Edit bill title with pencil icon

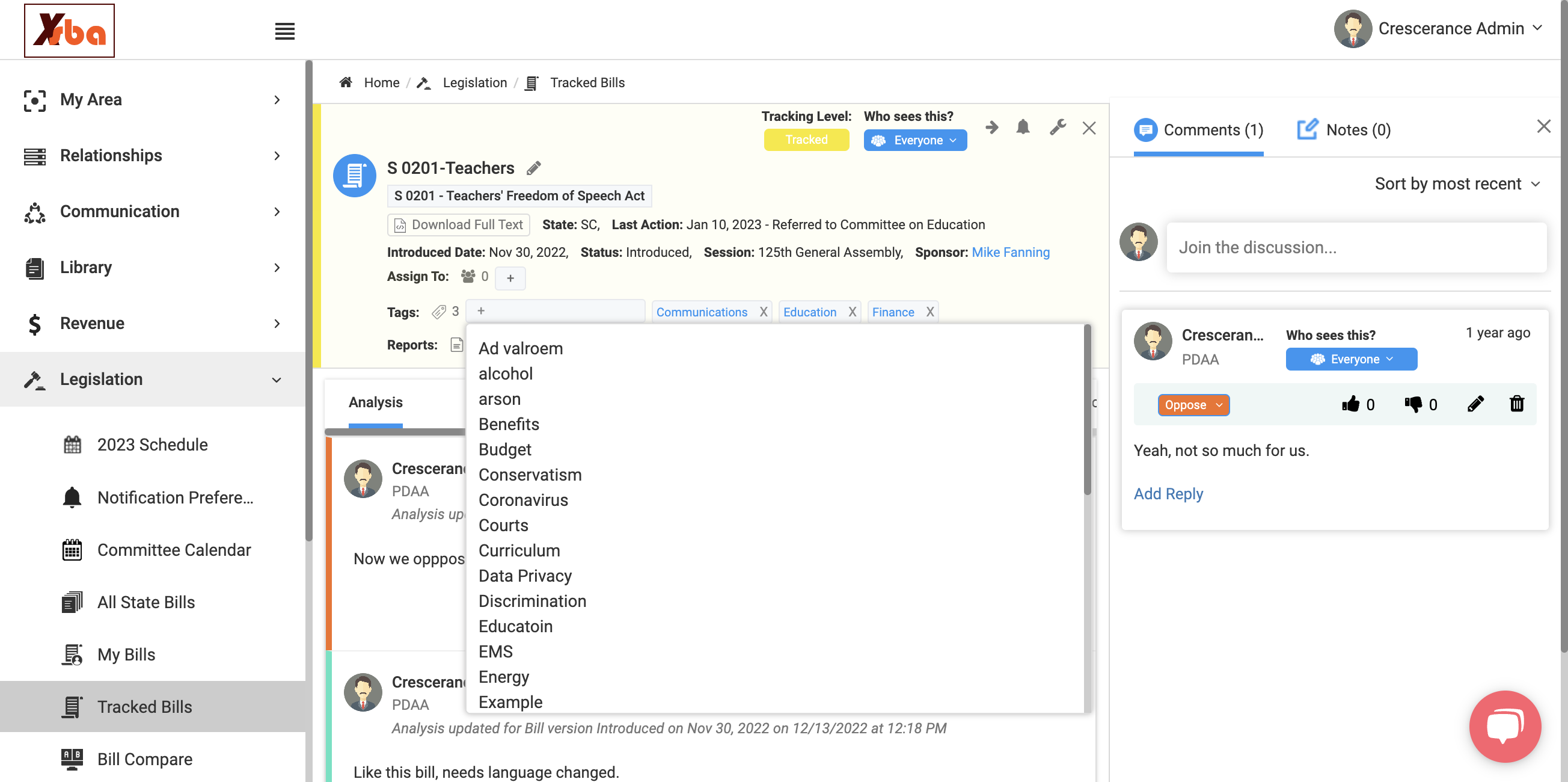[534, 168]
